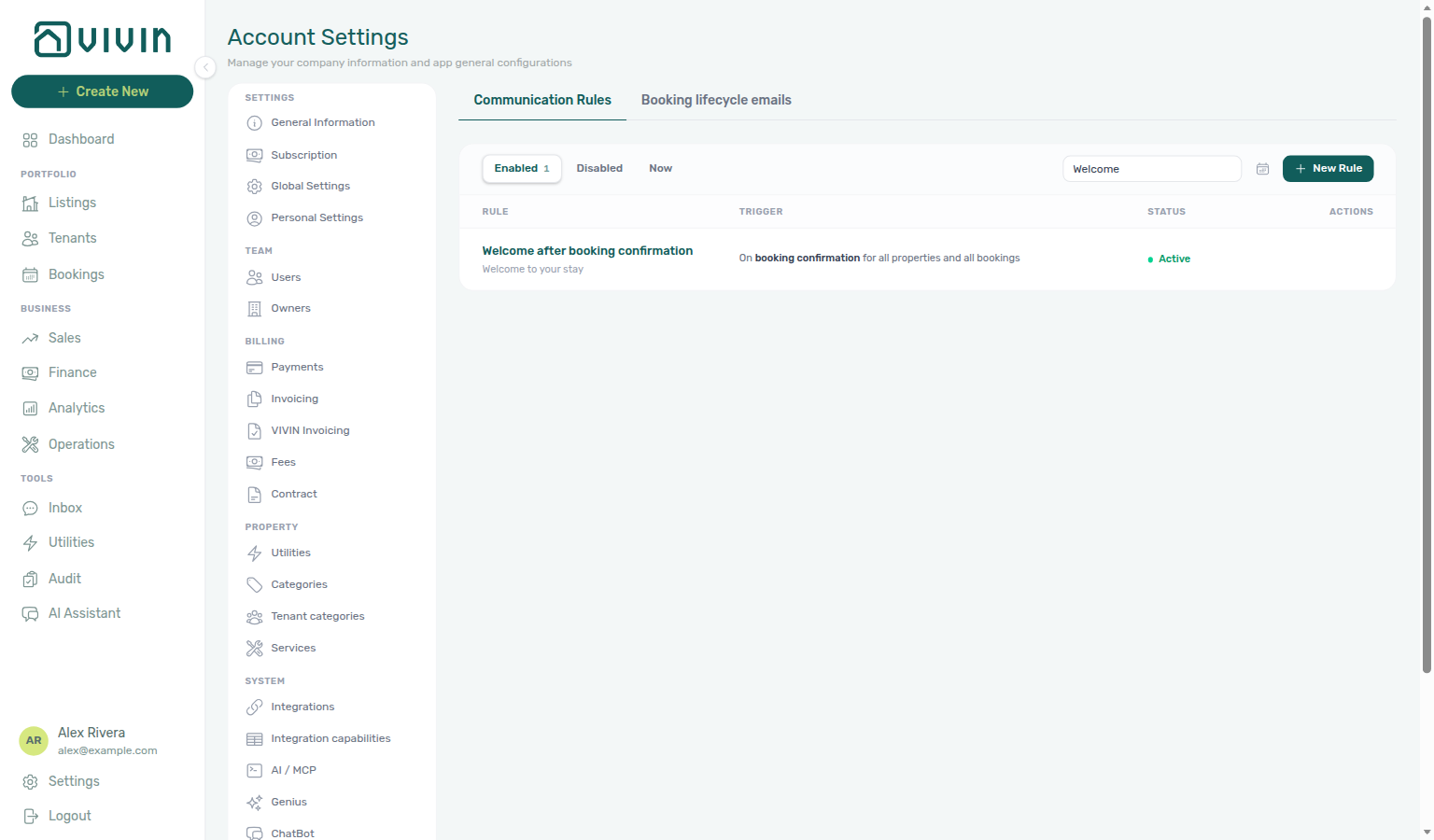Select the Now filter tab

point(660,168)
